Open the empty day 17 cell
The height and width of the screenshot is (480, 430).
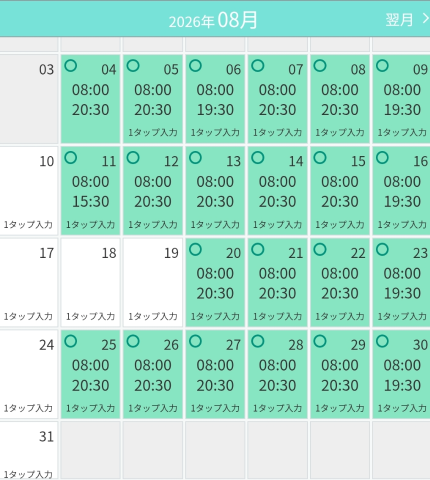29,282
